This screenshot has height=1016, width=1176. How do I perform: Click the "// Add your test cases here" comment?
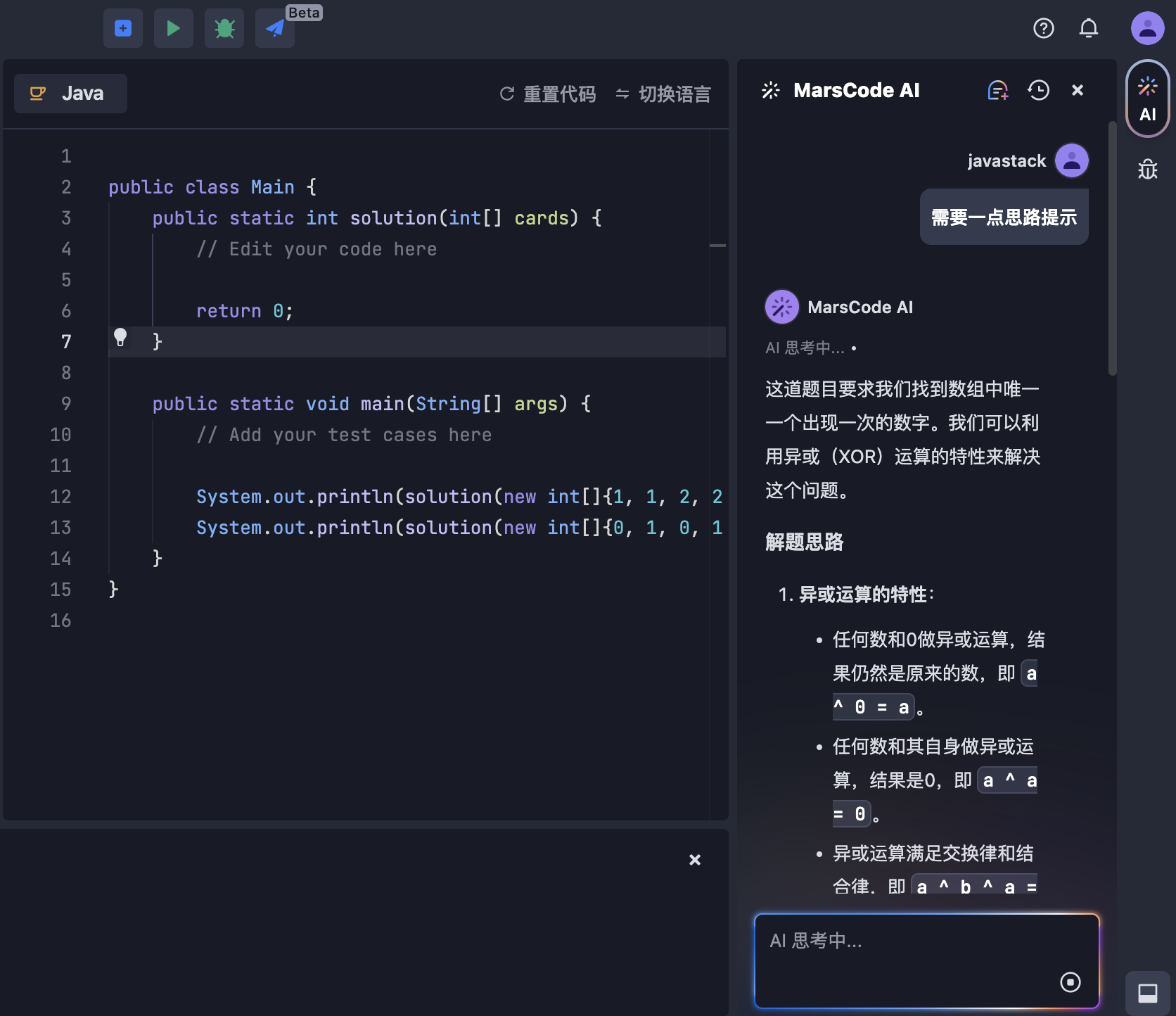(x=344, y=435)
